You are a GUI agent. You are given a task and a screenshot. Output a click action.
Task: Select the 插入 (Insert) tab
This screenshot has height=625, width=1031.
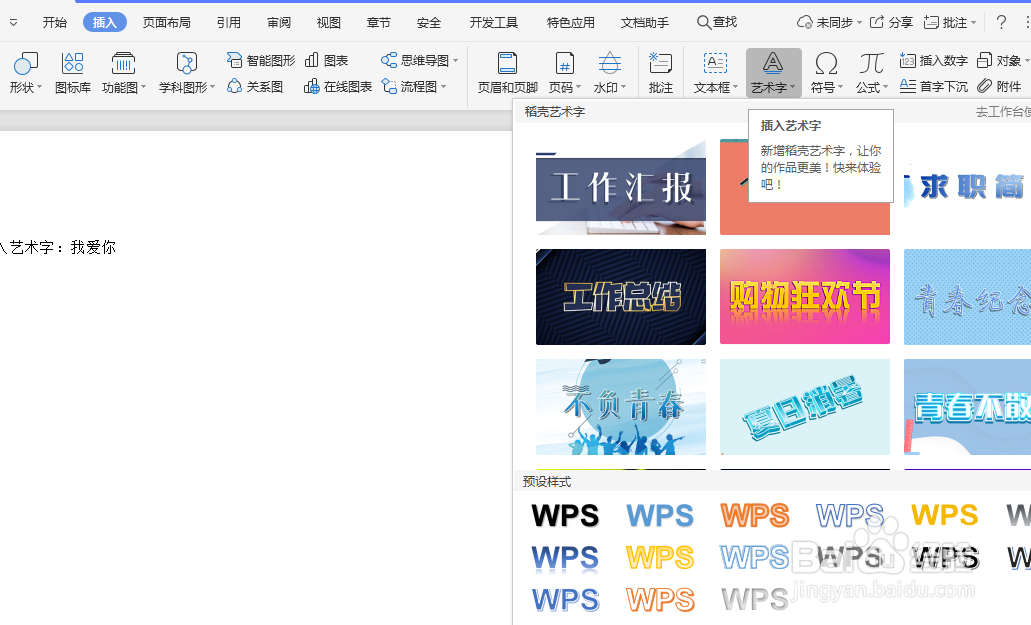tap(105, 22)
